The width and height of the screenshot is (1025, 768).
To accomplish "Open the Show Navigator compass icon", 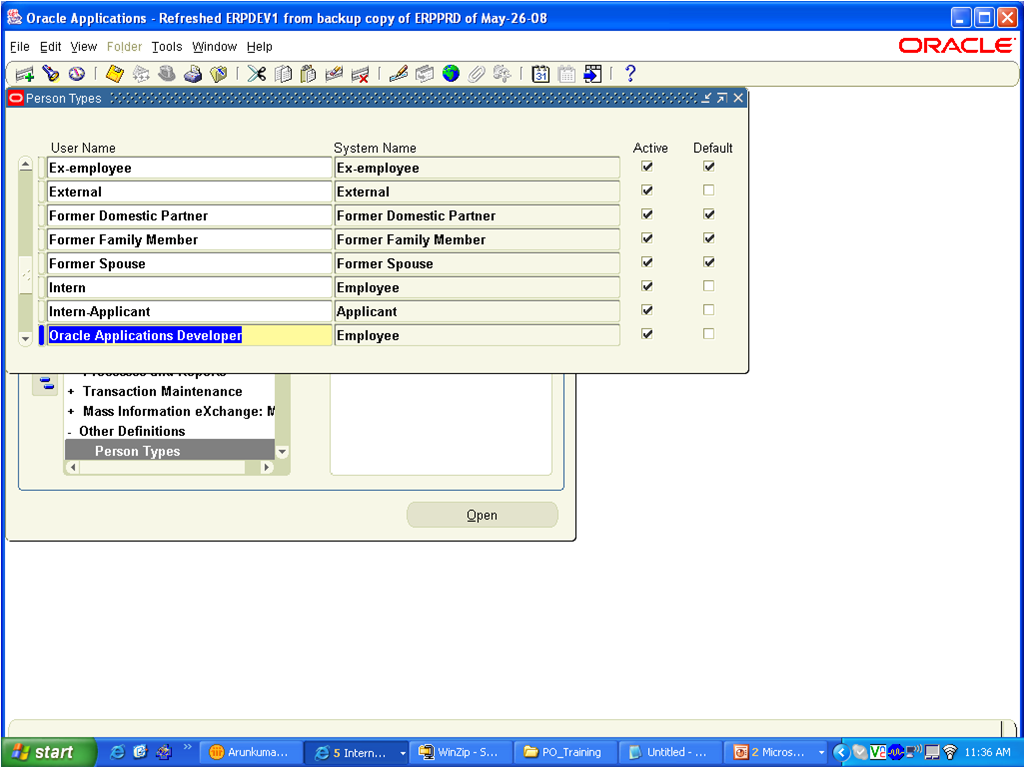I will (77, 73).
